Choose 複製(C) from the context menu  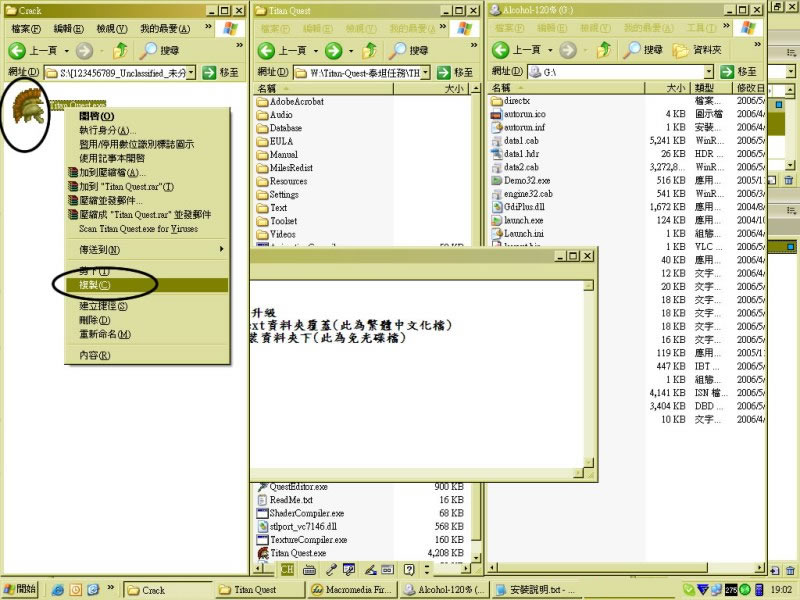147,285
